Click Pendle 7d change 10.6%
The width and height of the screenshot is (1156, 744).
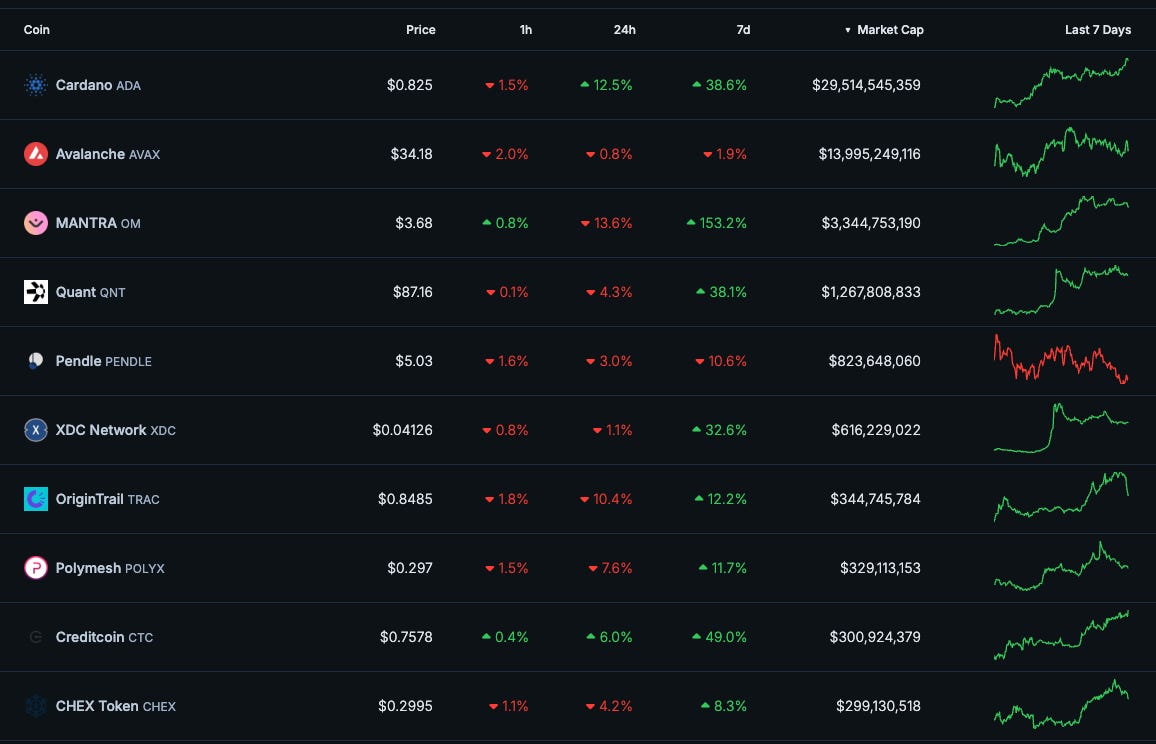(x=721, y=361)
